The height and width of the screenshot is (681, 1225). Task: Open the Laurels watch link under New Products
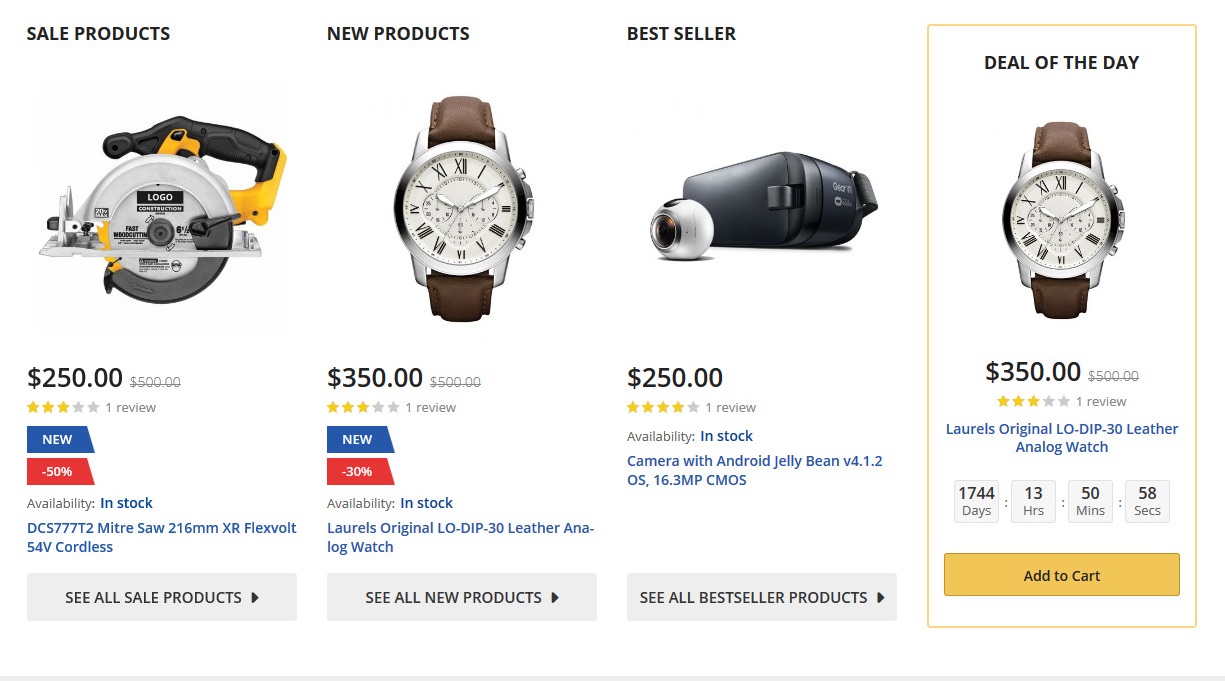(x=460, y=538)
